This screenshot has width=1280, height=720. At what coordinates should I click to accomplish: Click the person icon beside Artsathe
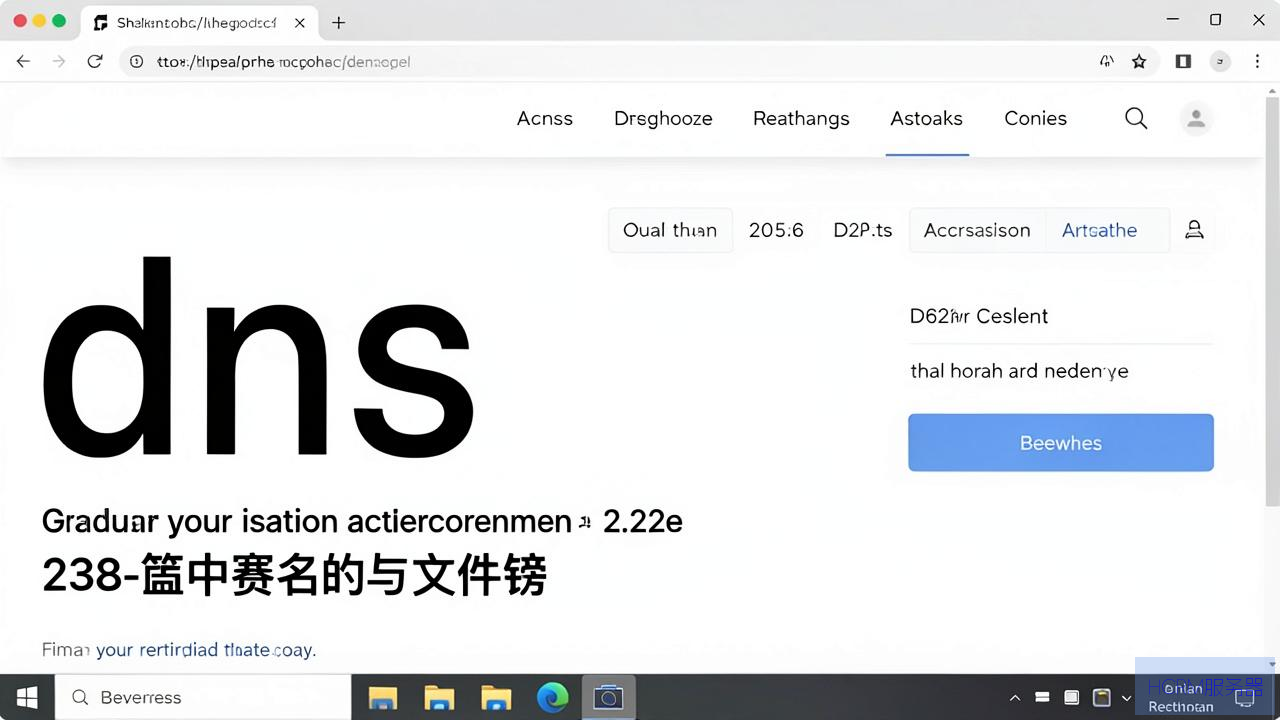[x=1194, y=230]
